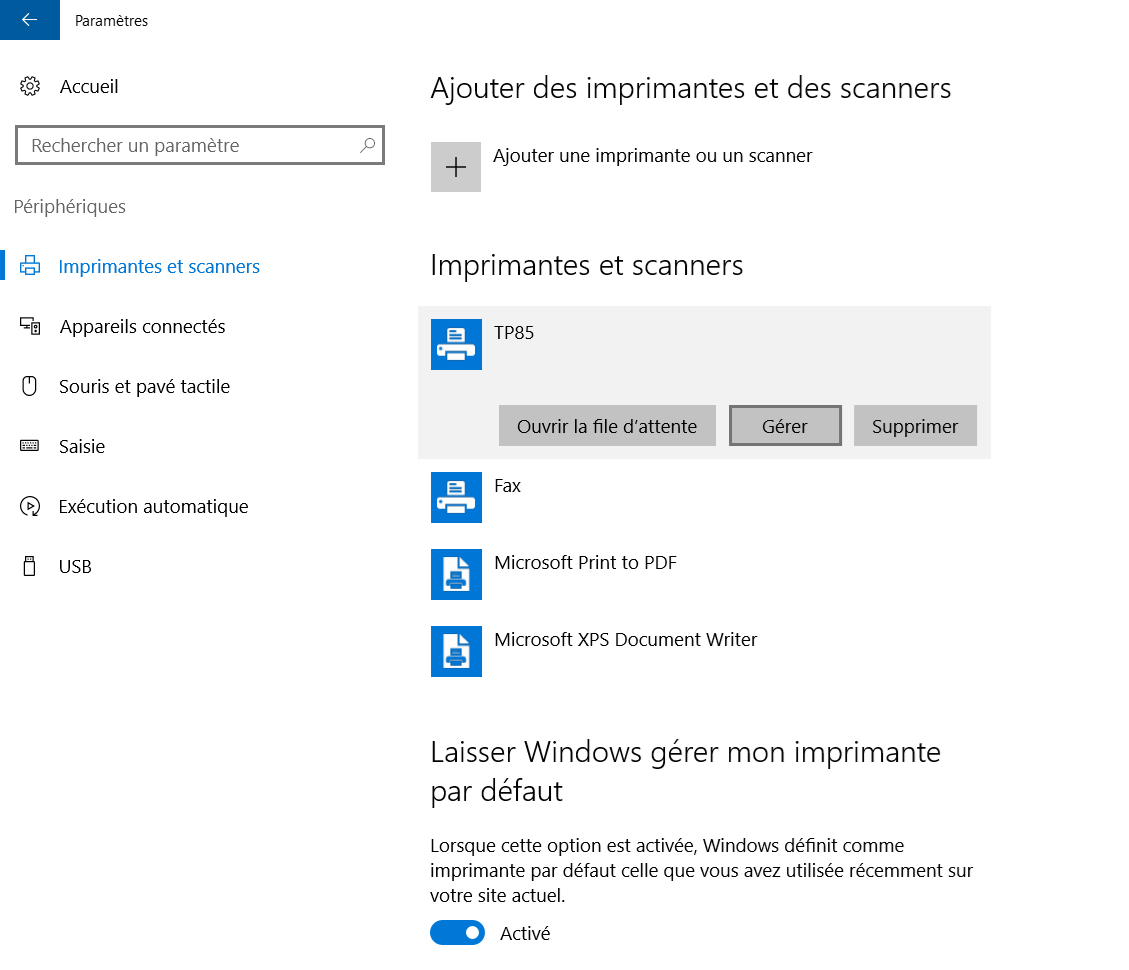
Task: Click the Accueil gear icon
Action: pyautogui.click(x=30, y=87)
